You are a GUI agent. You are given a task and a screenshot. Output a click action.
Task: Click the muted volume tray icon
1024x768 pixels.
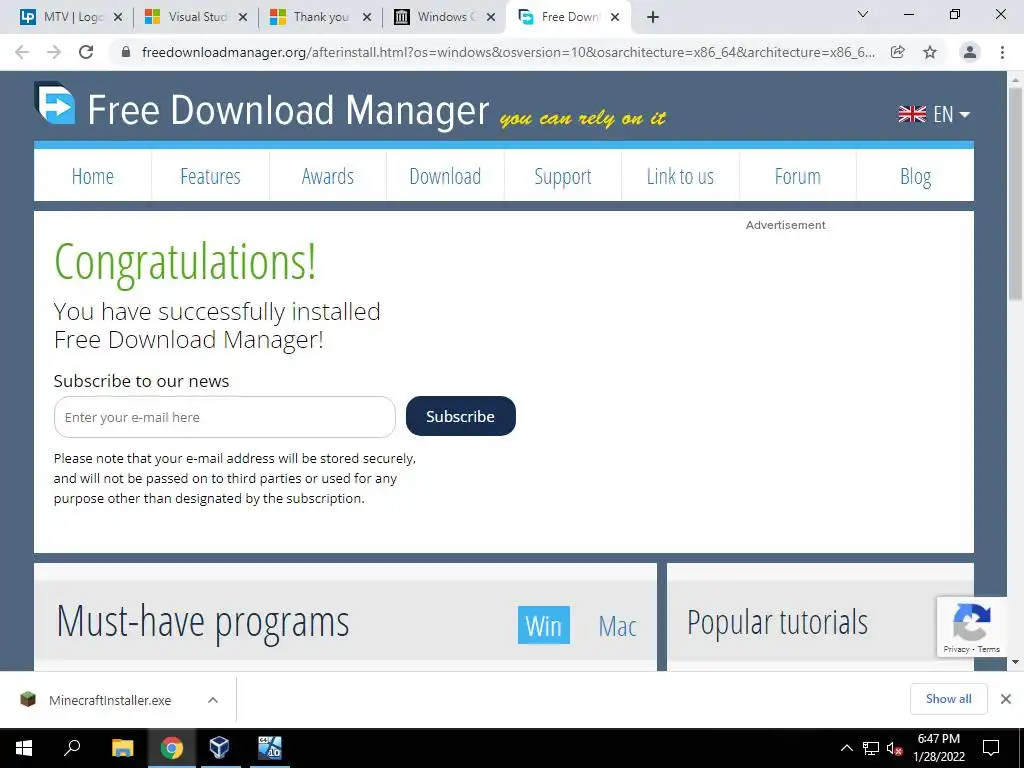(x=894, y=748)
